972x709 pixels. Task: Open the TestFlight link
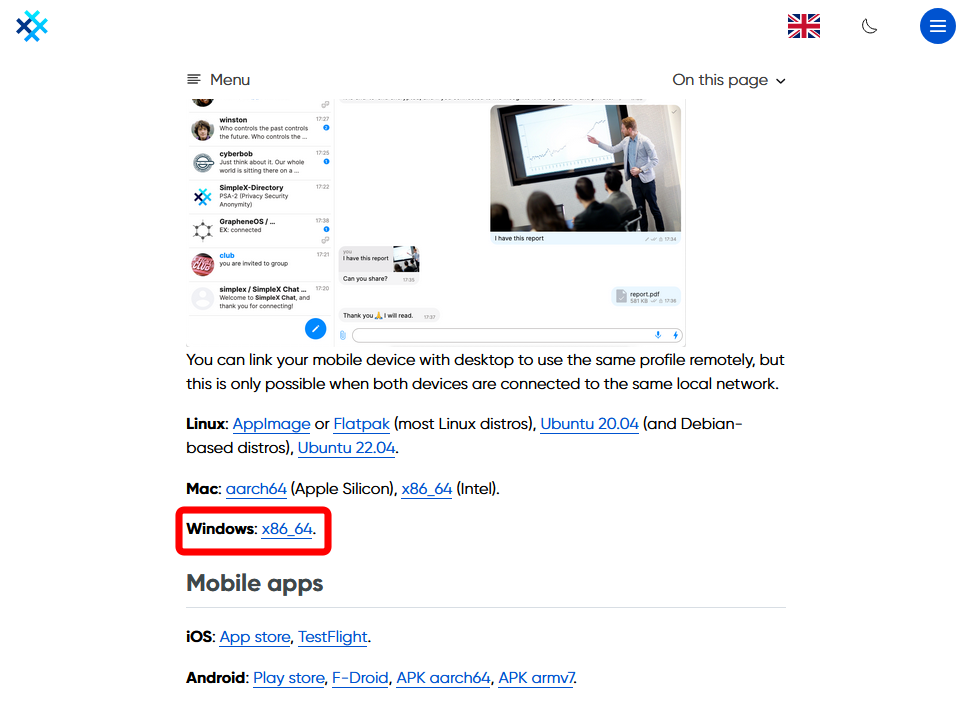[333, 637]
